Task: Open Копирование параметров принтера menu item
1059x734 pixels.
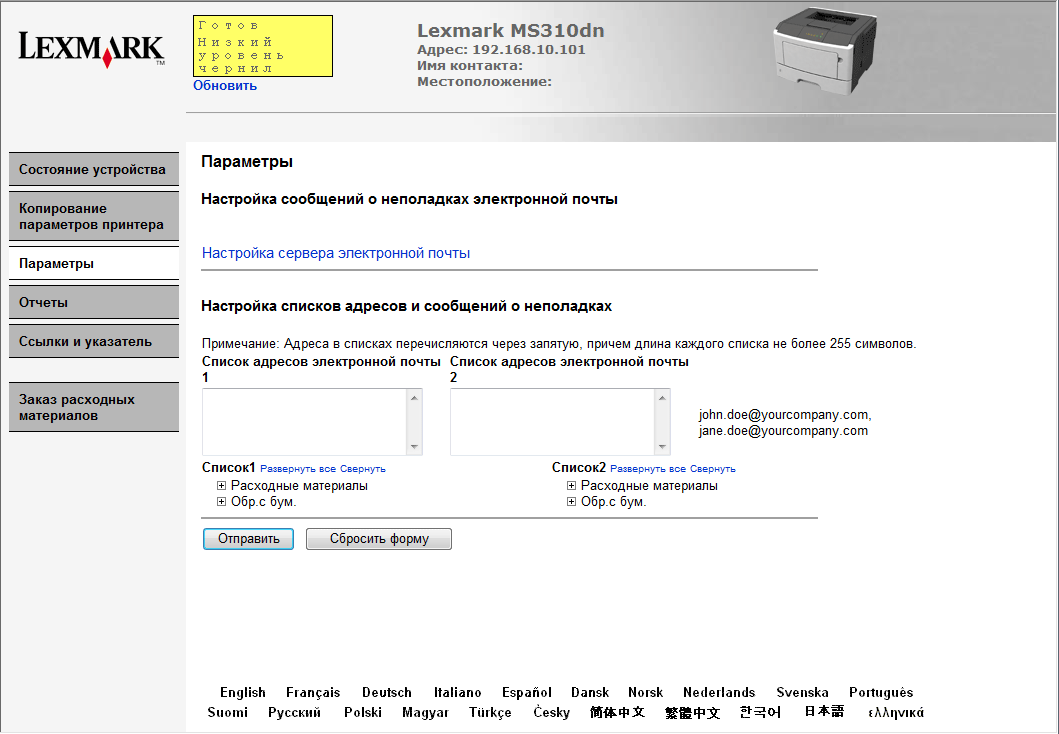Action: (94, 217)
